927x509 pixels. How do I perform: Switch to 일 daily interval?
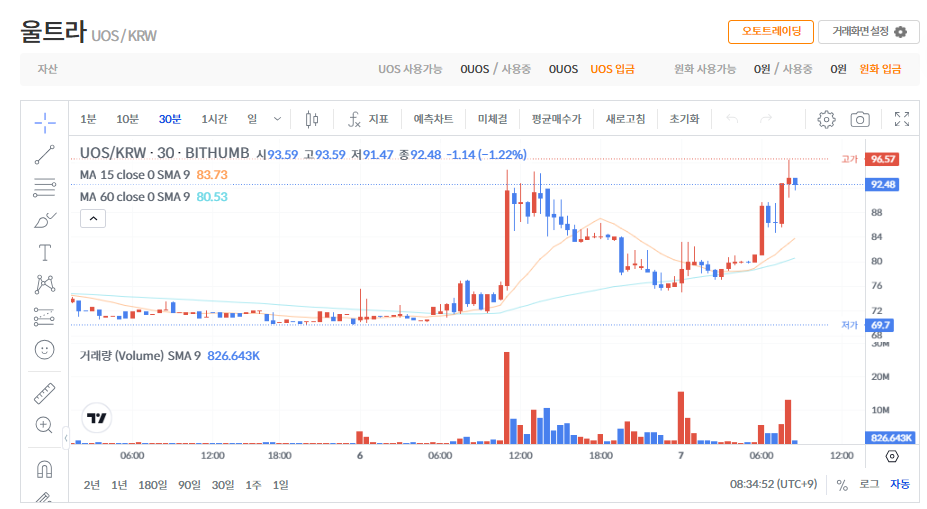tap(252, 119)
